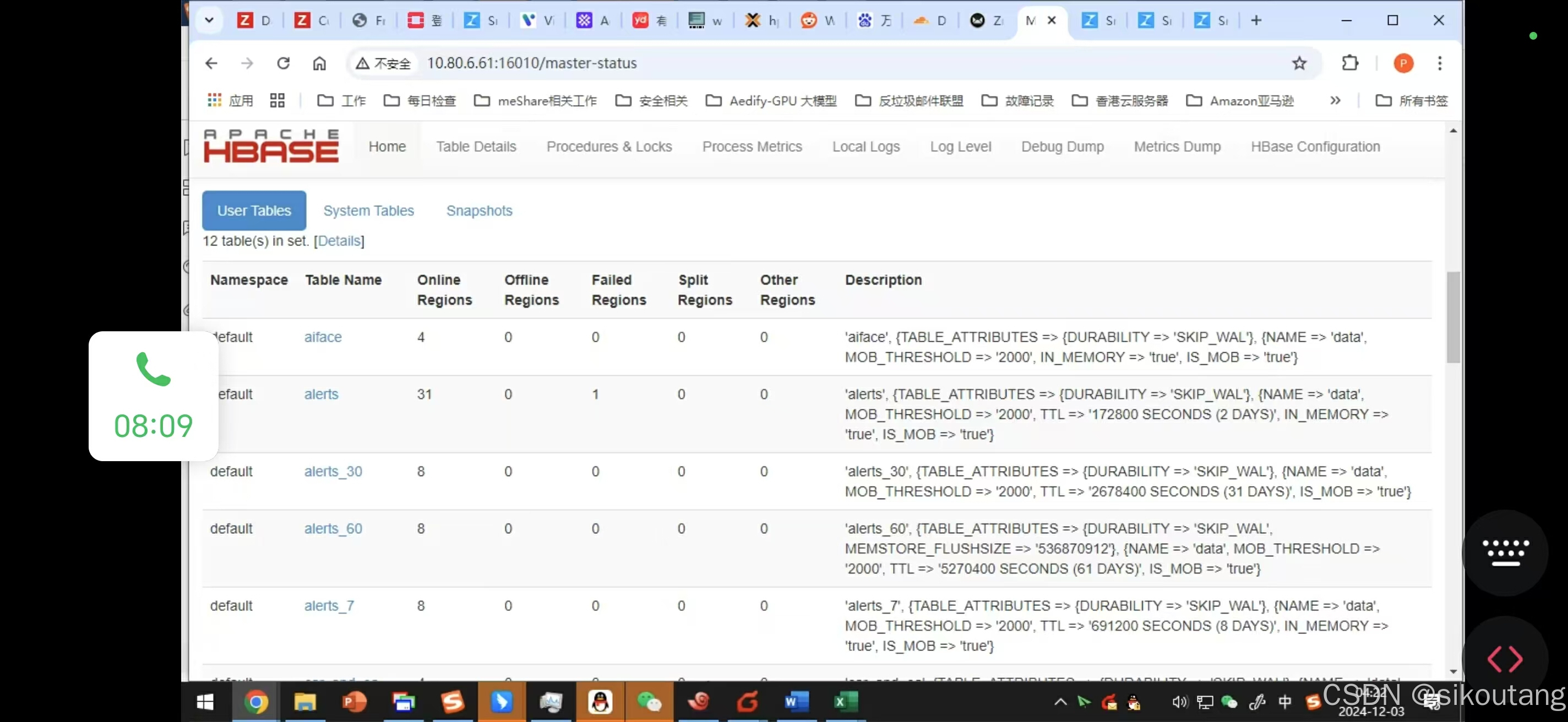Click the page vertical scrollbar thumb

pos(1453,317)
